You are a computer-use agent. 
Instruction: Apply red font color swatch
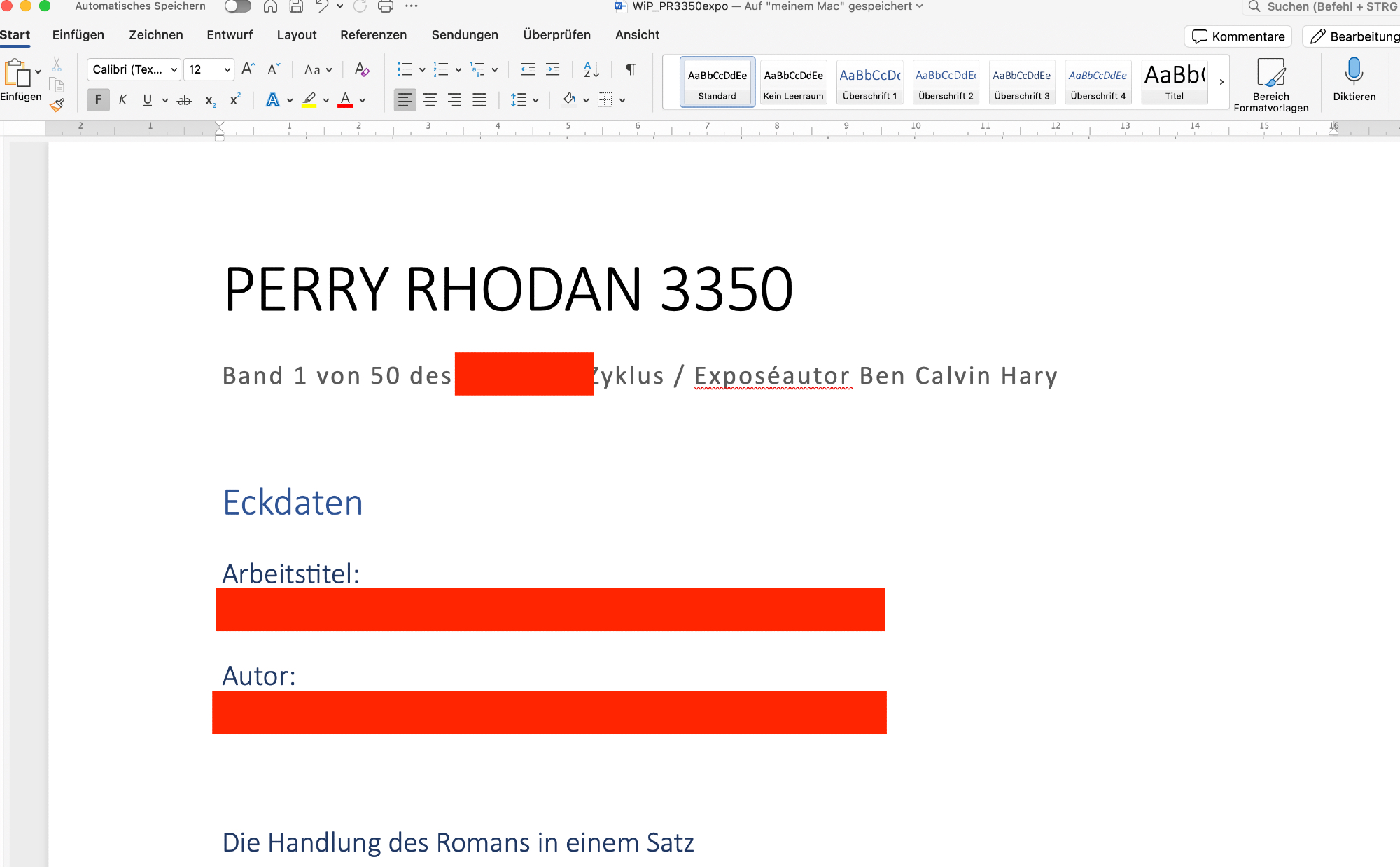pos(345,99)
